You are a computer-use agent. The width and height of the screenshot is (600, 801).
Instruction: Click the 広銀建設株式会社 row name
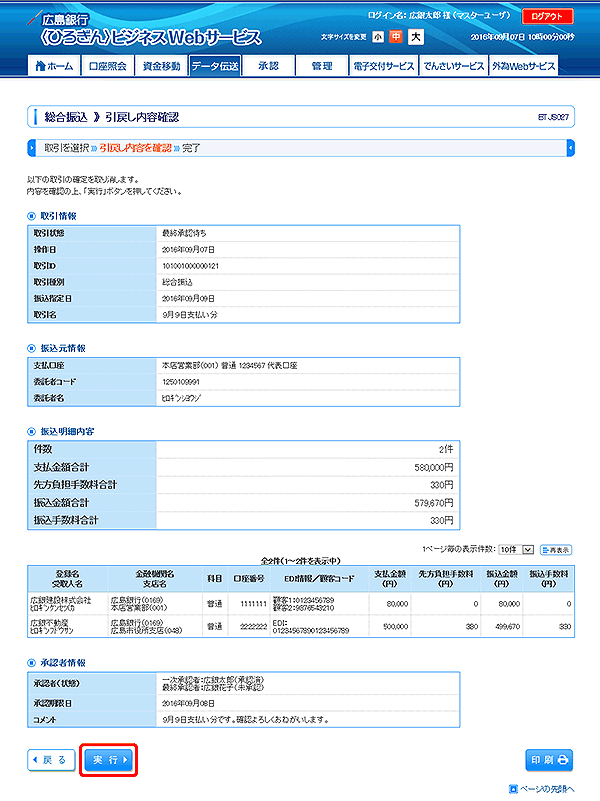pos(61,600)
